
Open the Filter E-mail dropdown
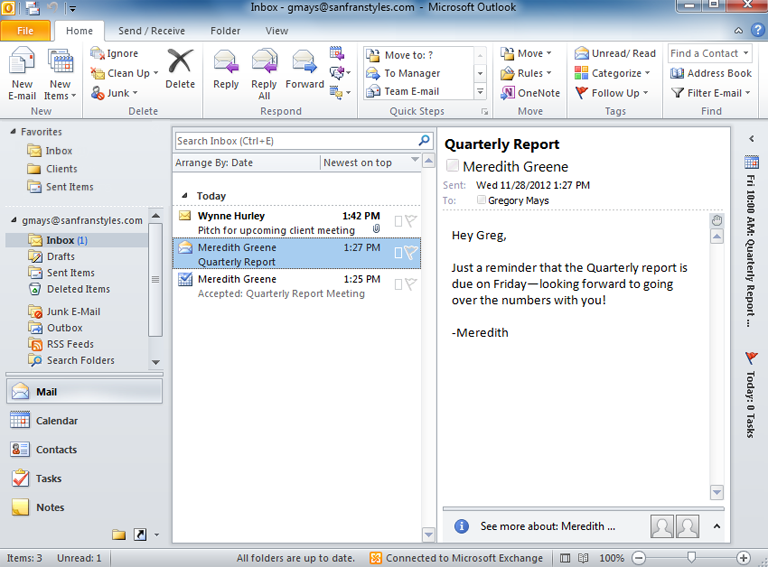[x=710, y=93]
